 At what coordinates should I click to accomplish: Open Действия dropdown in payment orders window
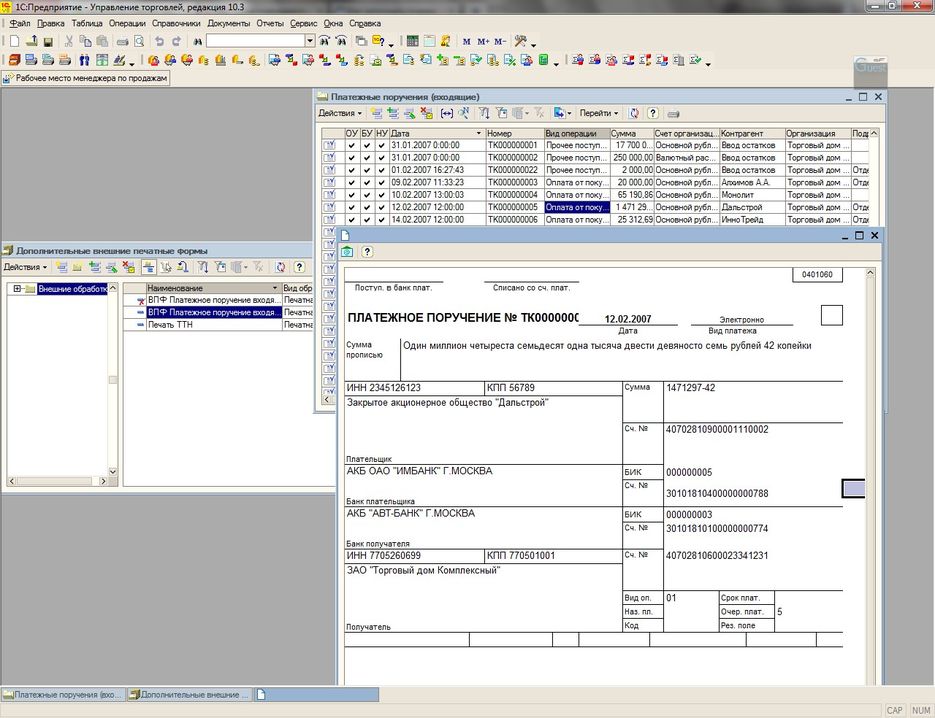(340, 113)
